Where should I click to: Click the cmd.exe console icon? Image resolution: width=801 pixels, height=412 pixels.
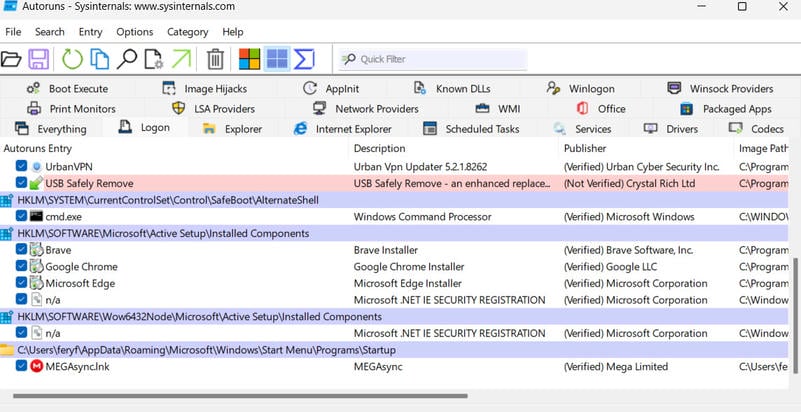pos(36,216)
